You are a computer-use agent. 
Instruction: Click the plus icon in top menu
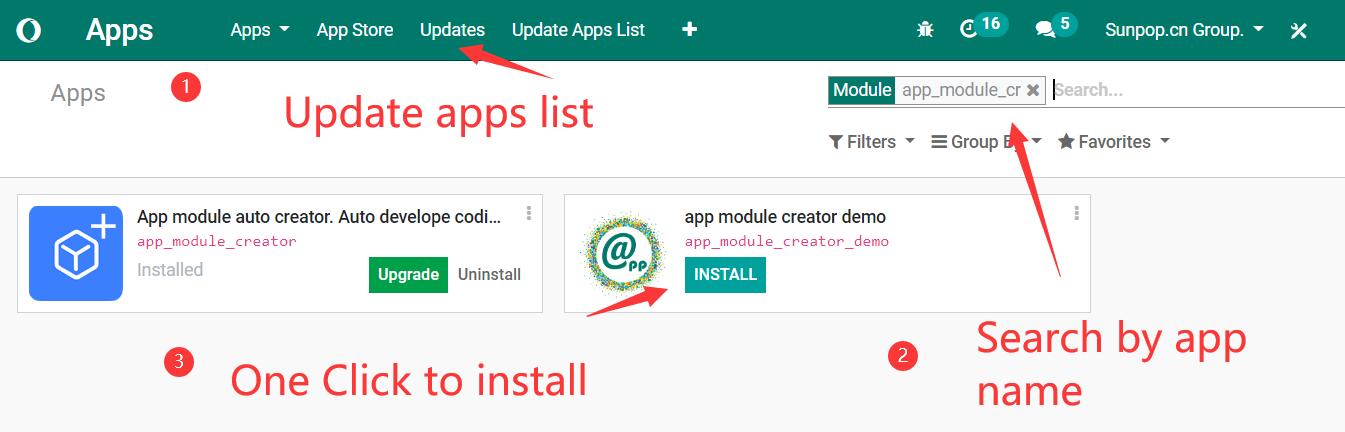tap(689, 30)
